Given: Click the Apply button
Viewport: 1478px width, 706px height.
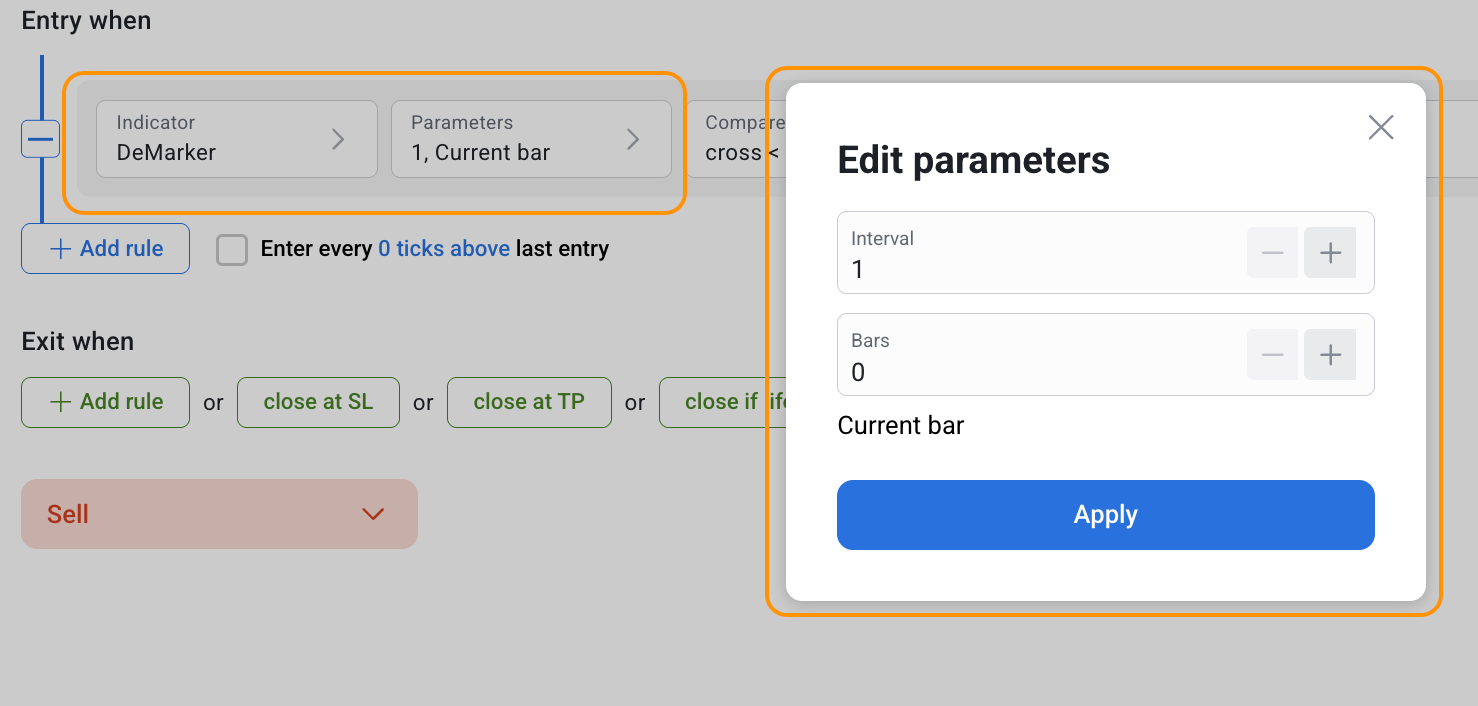Looking at the screenshot, I should click(1105, 515).
